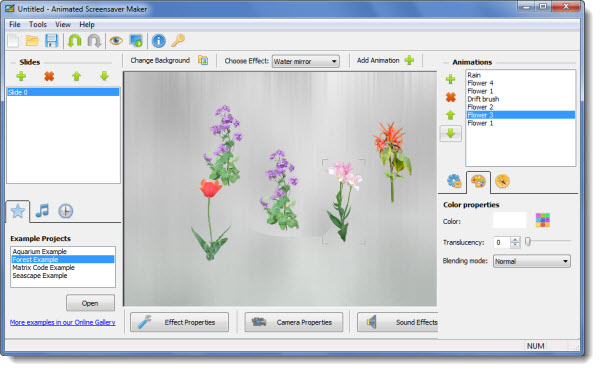The height and width of the screenshot is (371, 600).
Task: Redo with the gray arrow icon
Action: tap(94, 41)
